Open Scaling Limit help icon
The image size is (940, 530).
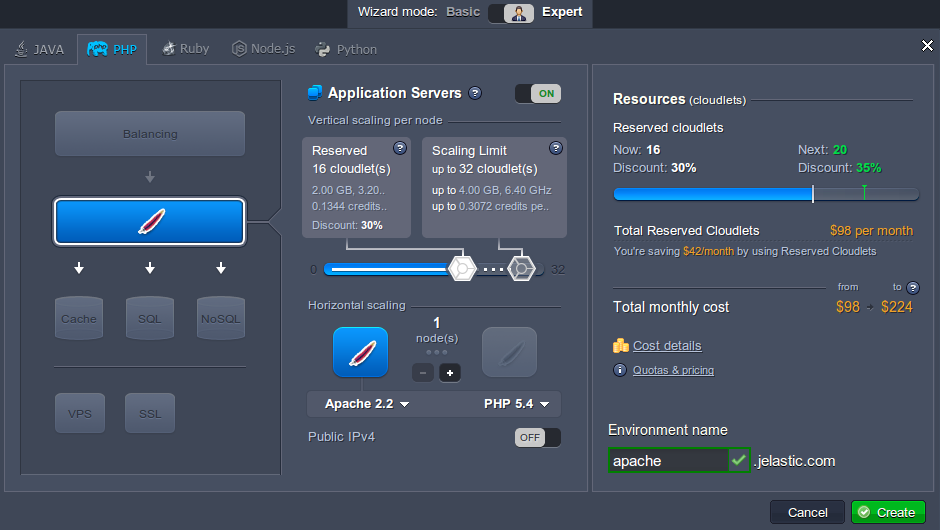[556, 148]
